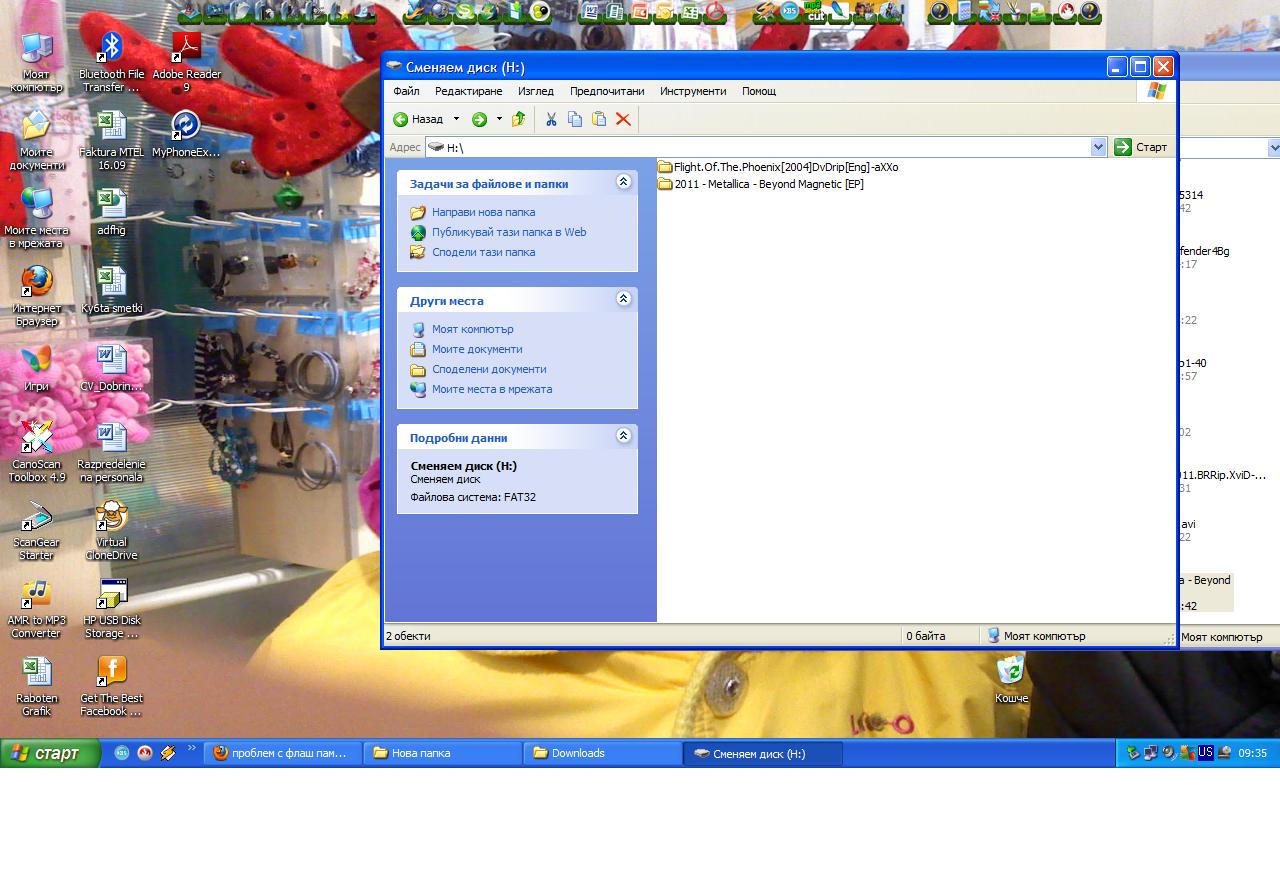Click the green Forward arrow icon

(x=480, y=119)
